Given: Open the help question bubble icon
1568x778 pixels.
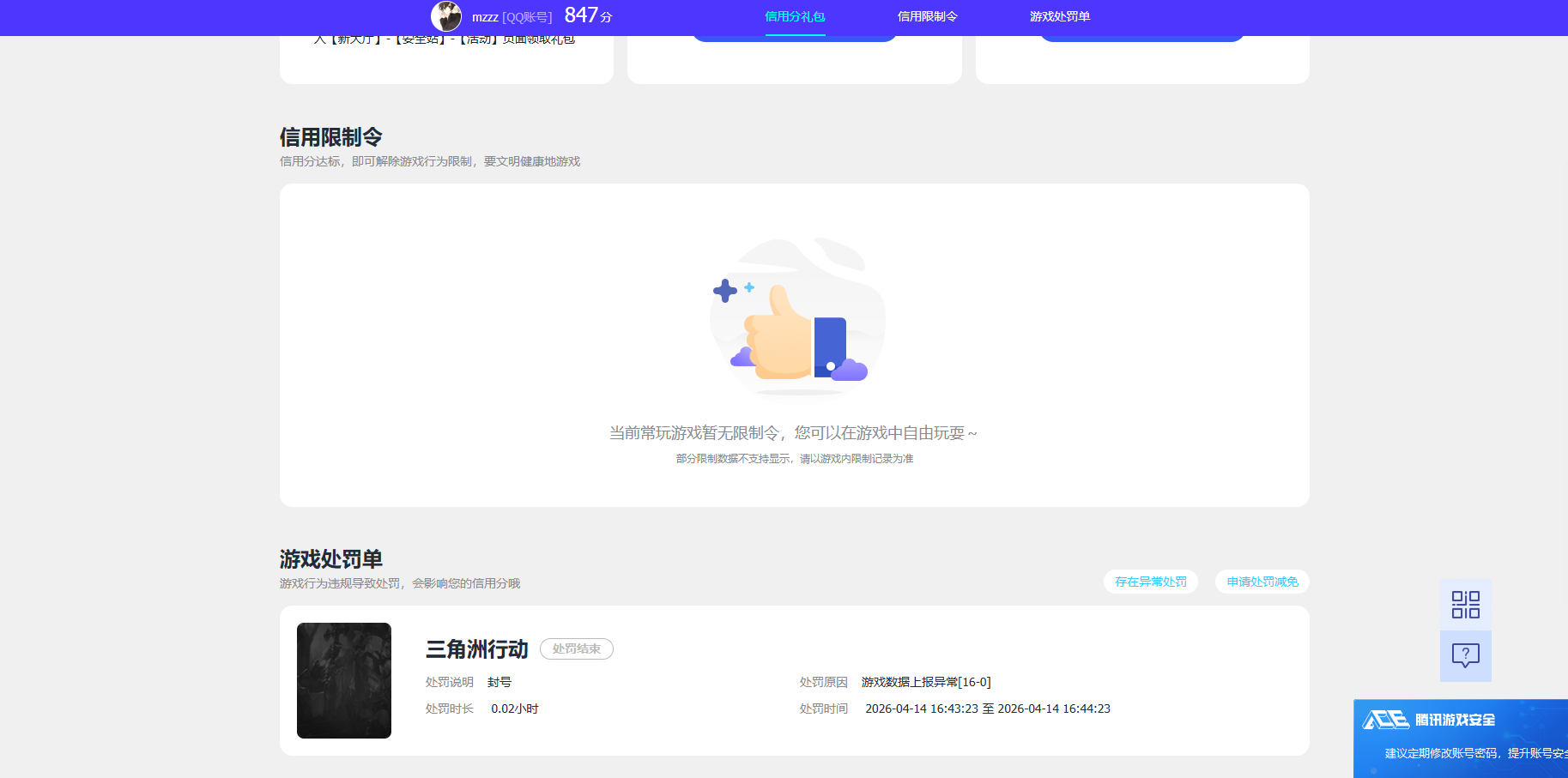Looking at the screenshot, I should pos(1465,656).
